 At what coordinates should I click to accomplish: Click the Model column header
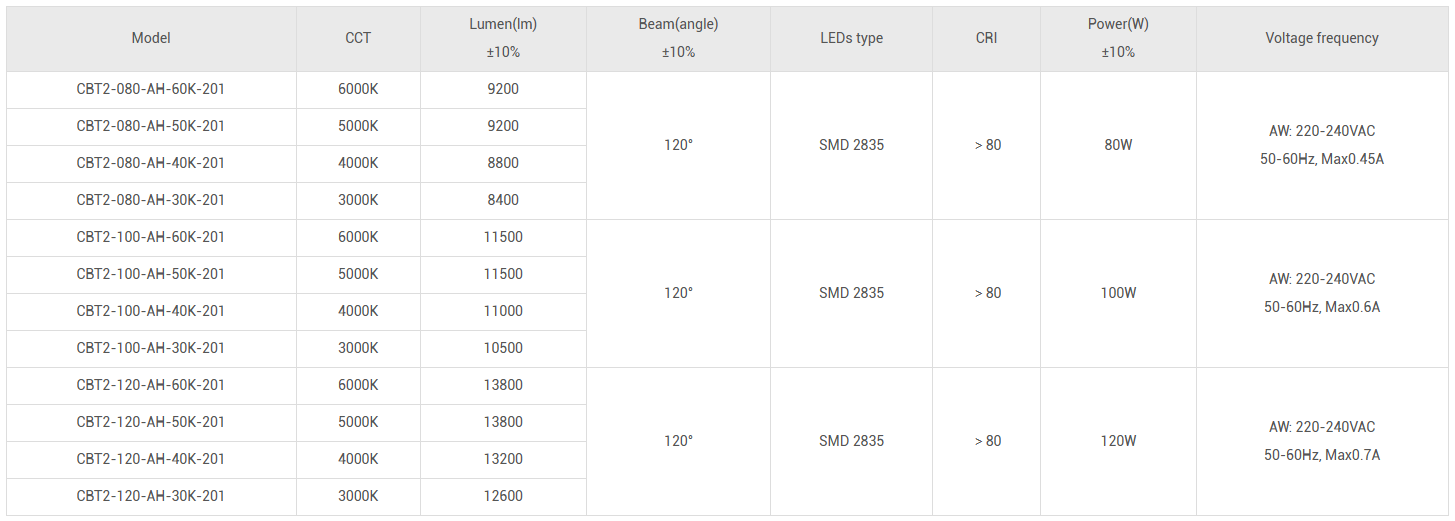click(x=151, y=38)
